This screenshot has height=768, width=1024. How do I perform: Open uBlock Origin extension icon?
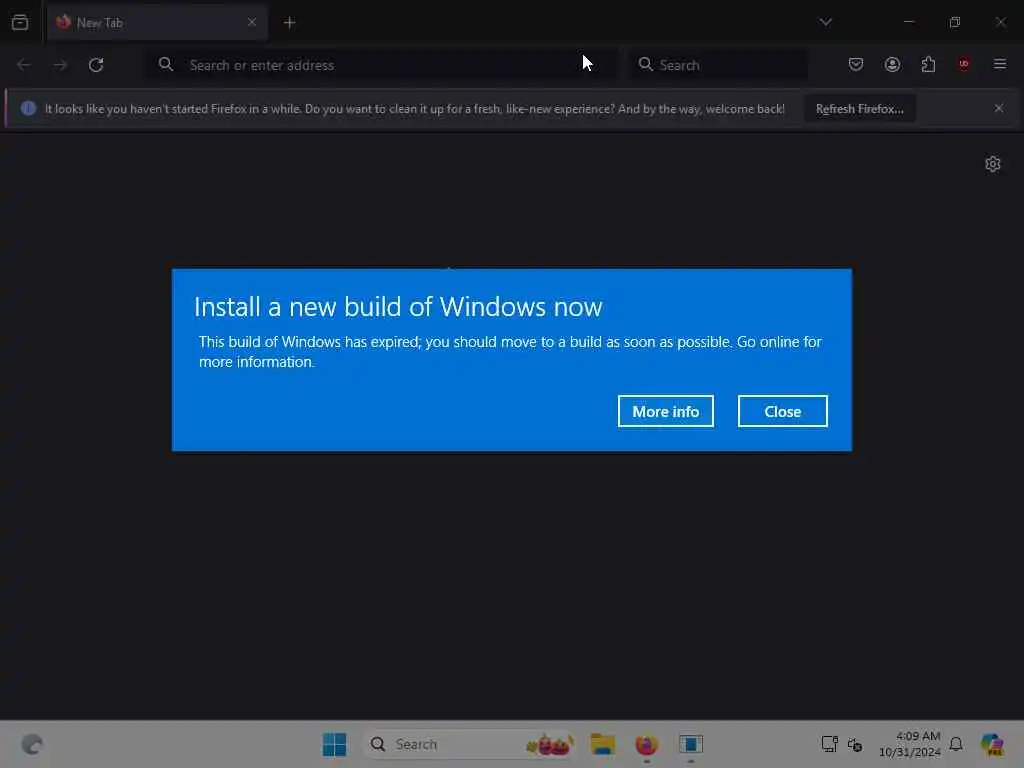click(964, 64)
